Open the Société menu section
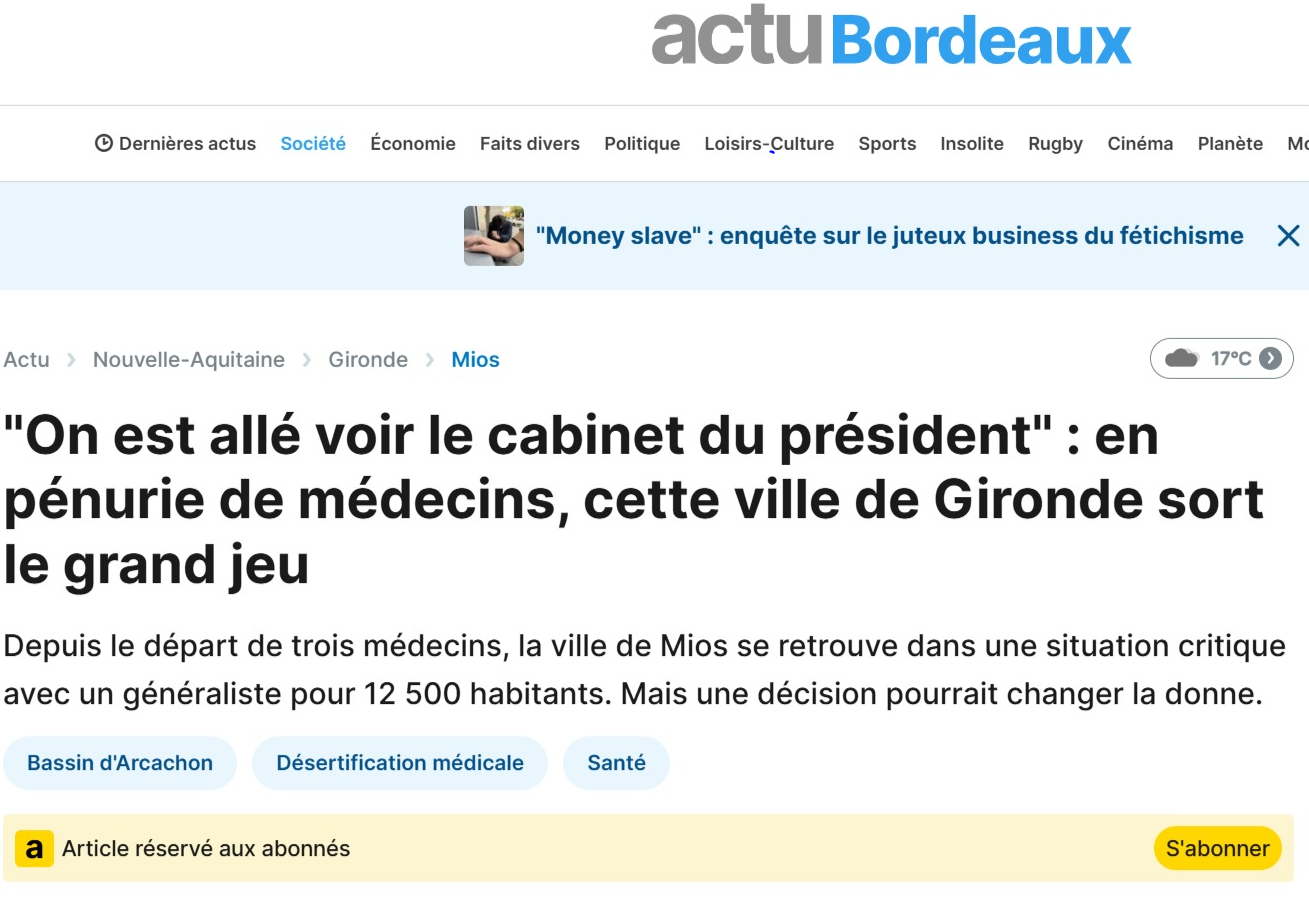1309x899 pixels. (x=313, y=144)
